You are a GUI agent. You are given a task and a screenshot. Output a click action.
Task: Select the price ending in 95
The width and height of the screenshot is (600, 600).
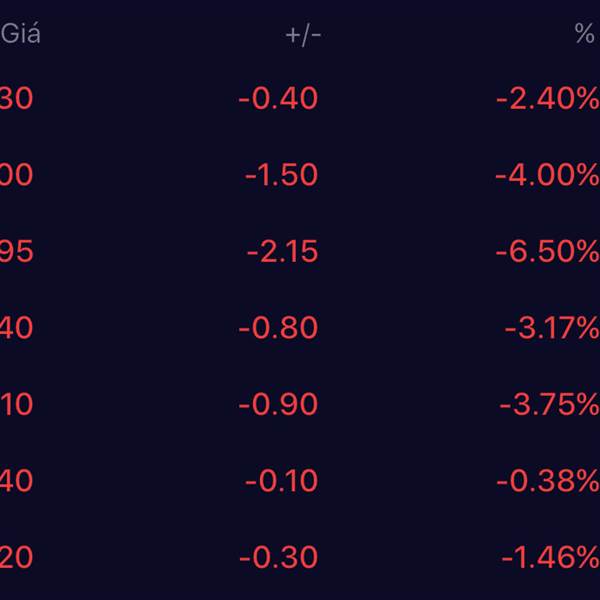click(17, 251)
